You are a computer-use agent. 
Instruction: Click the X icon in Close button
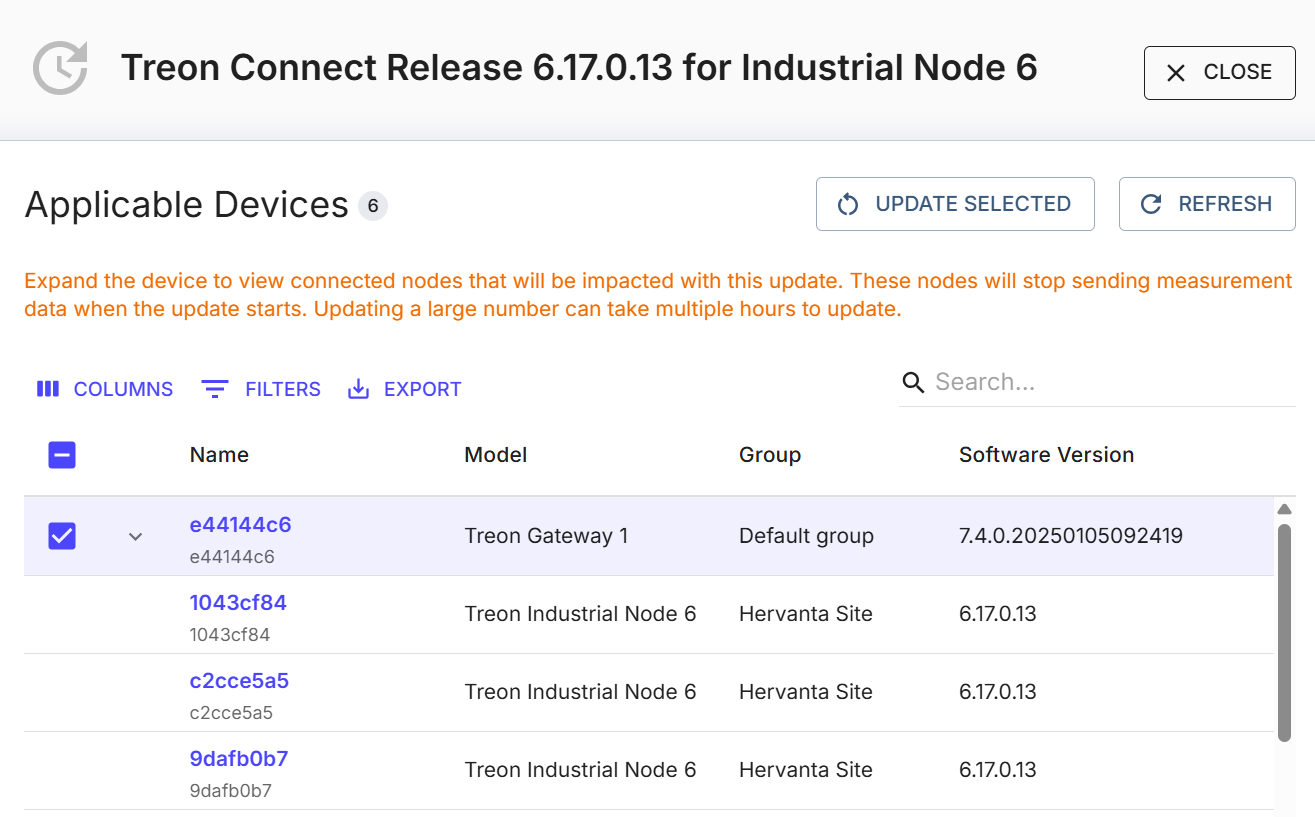pos(1176,73)
